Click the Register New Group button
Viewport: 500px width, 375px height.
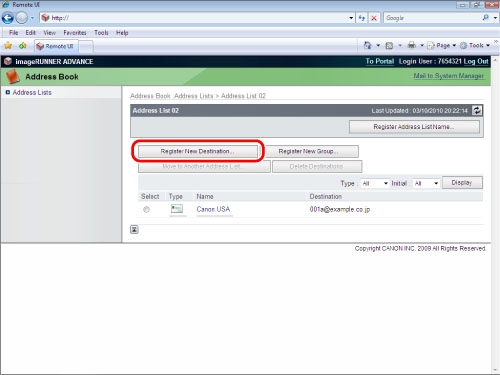(312, 151)
